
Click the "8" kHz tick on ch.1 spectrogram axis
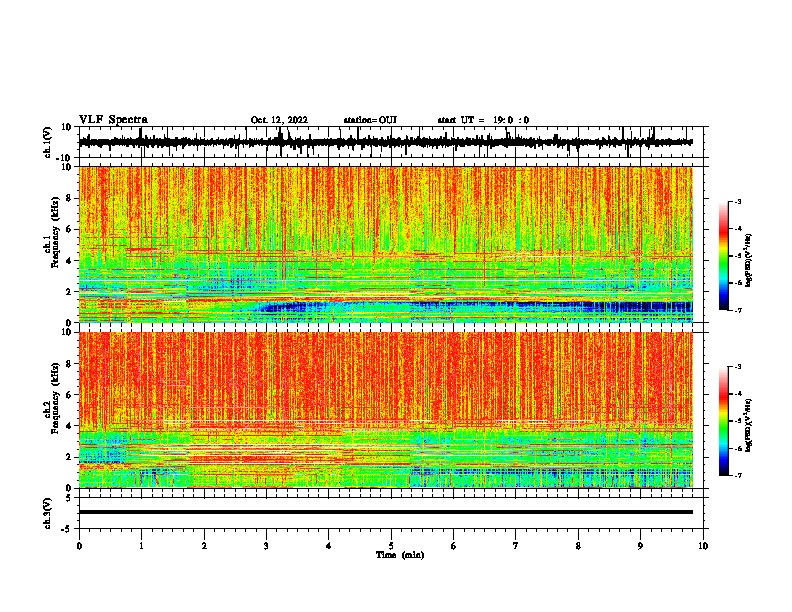pos(70,198)
